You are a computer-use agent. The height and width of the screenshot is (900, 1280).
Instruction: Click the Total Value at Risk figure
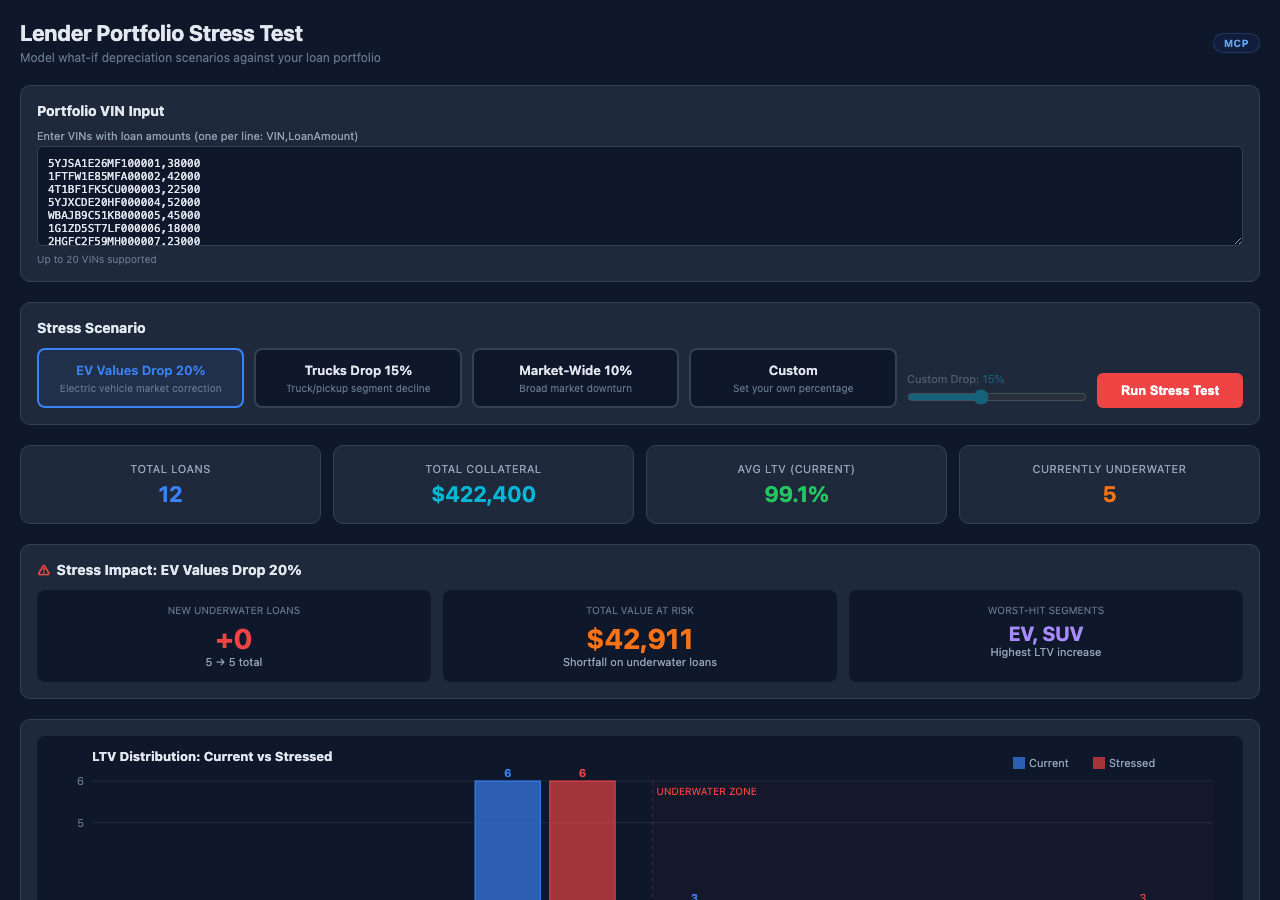639,639
